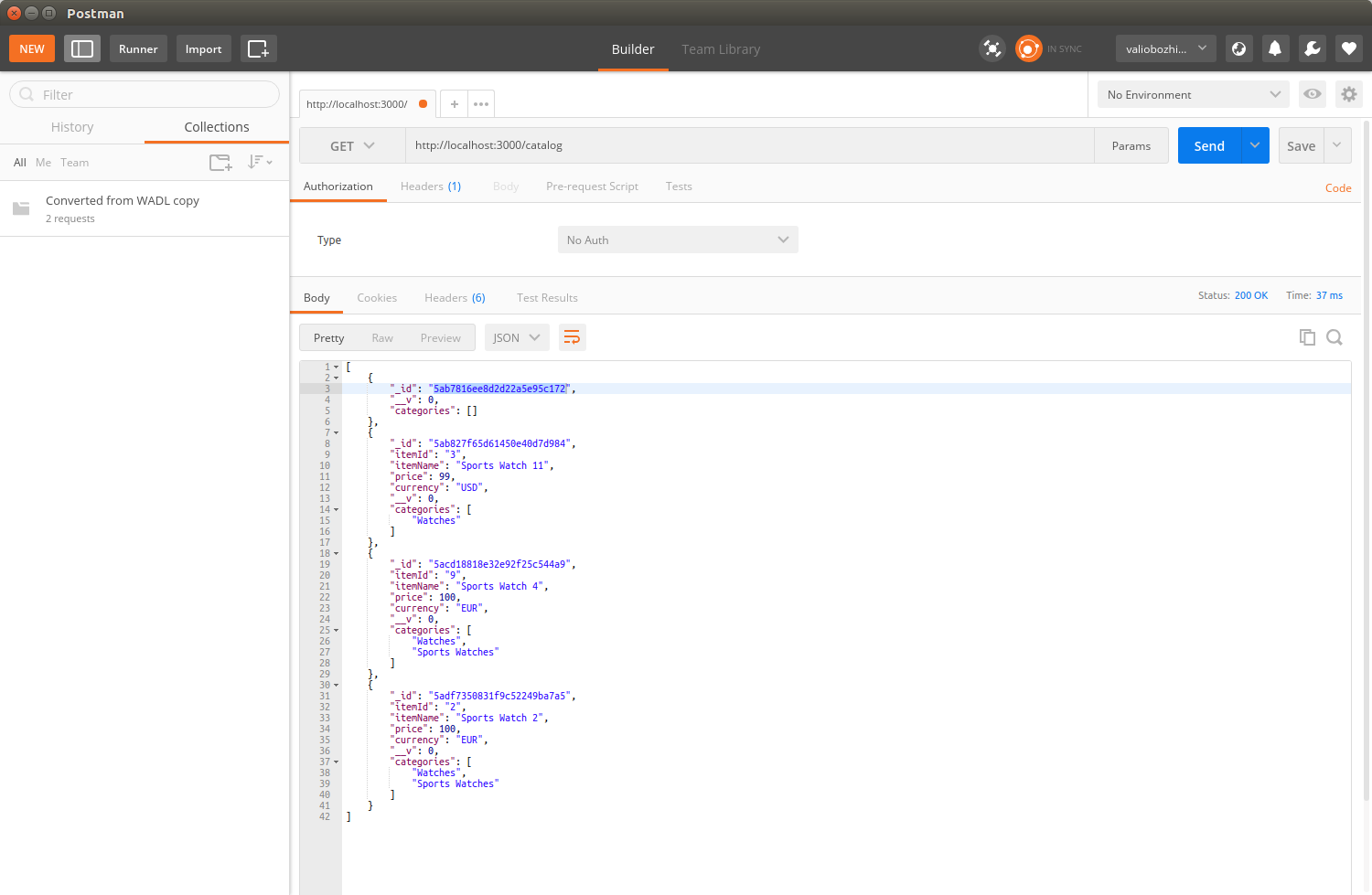Open the Pre-request Script tab
This screenshot has height=895, width=1372.
pos(592,186)
